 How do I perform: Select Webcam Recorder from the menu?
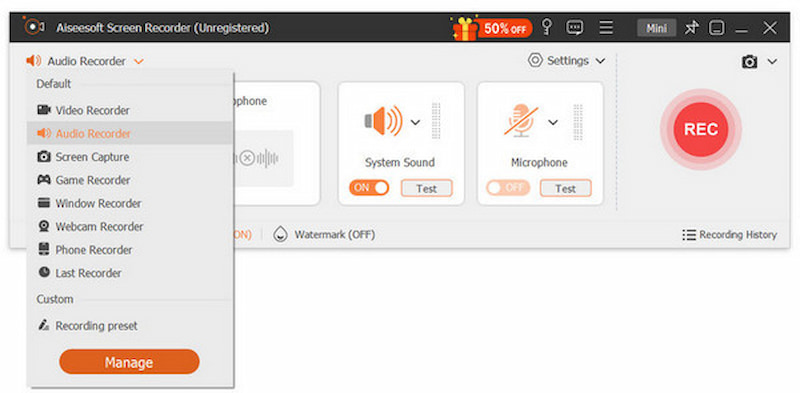pyautogui.click(x=130, y=226)
